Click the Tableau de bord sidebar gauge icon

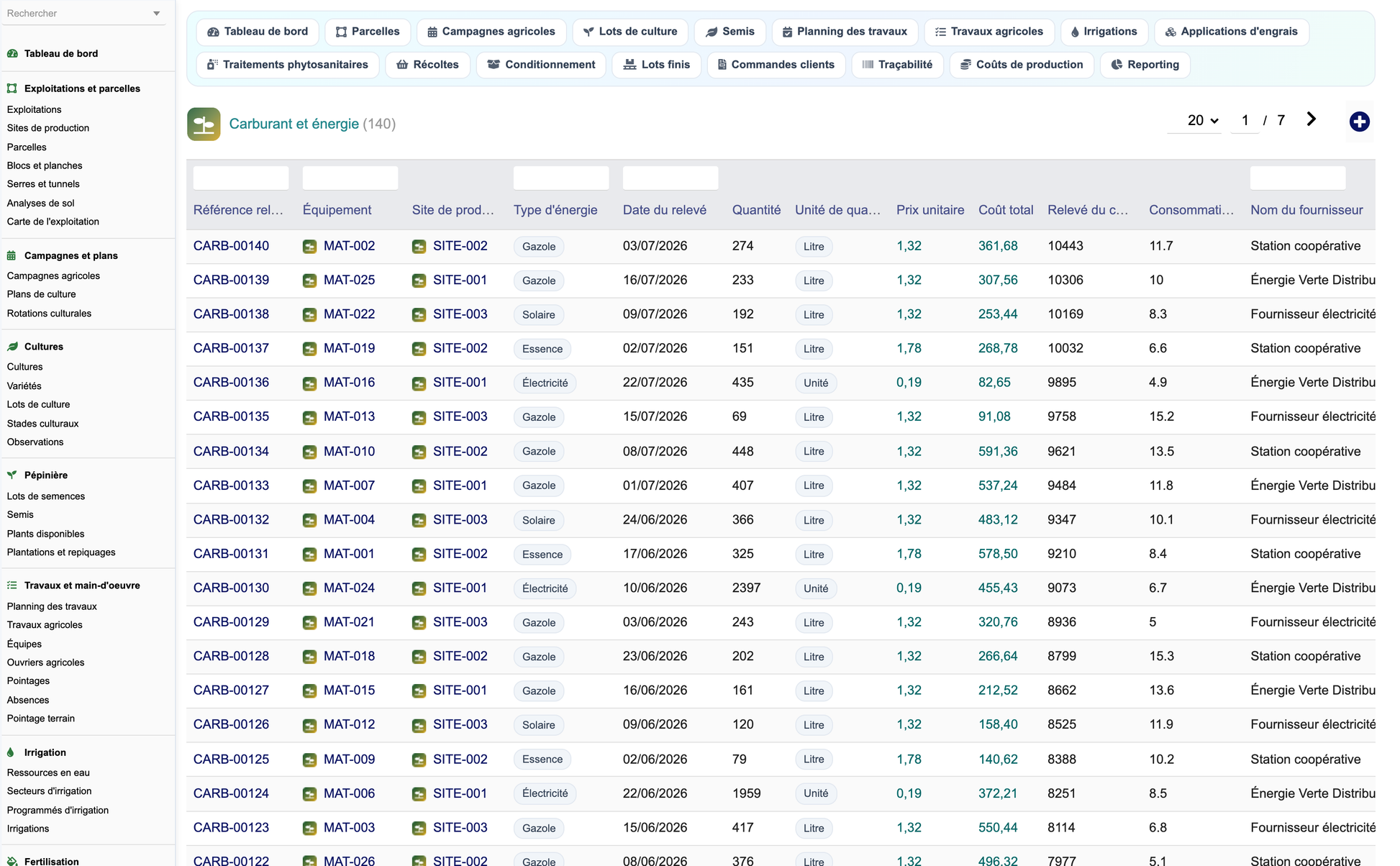12,53
